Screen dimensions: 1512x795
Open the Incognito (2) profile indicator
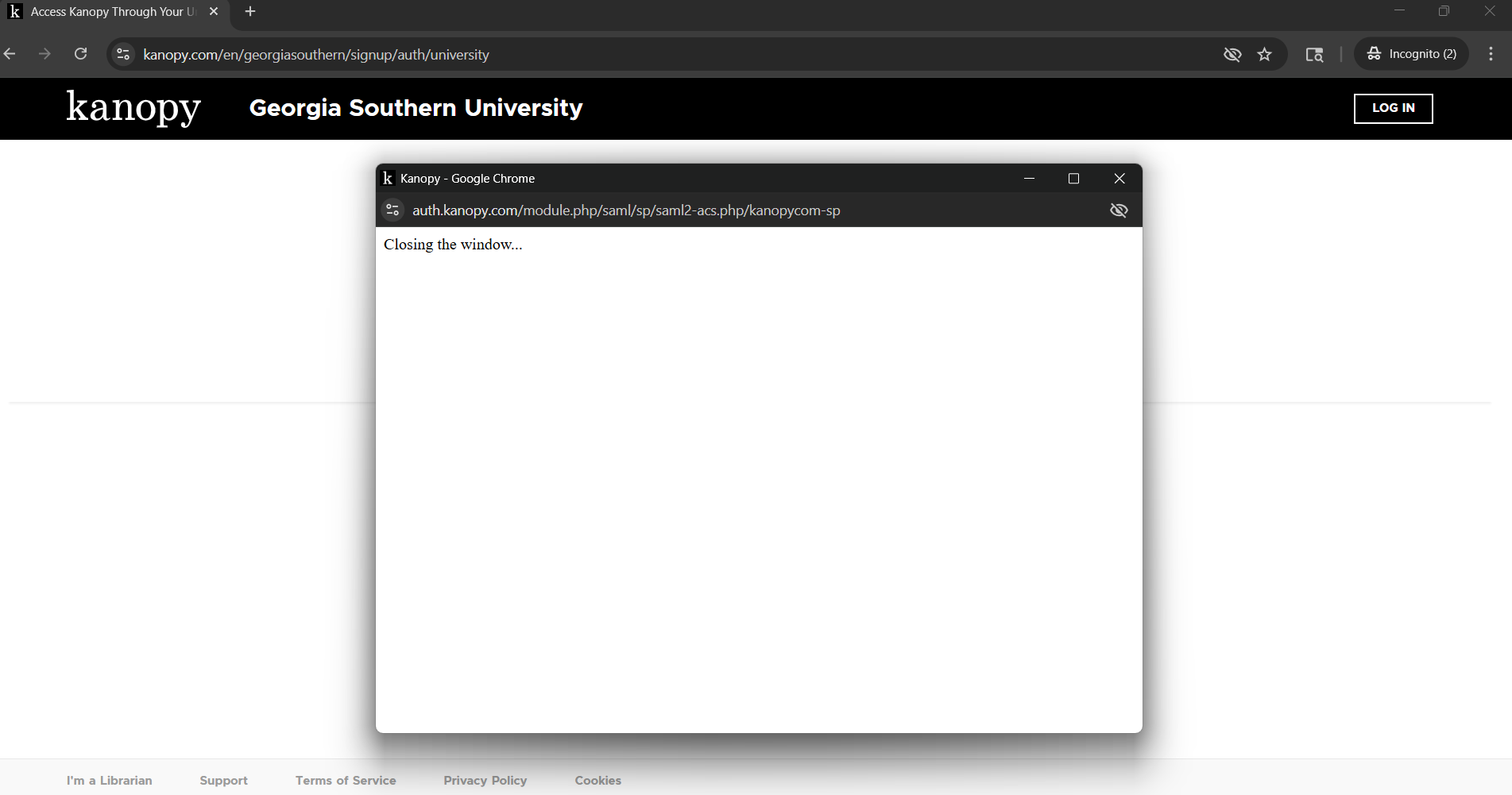pos(1411,54)
